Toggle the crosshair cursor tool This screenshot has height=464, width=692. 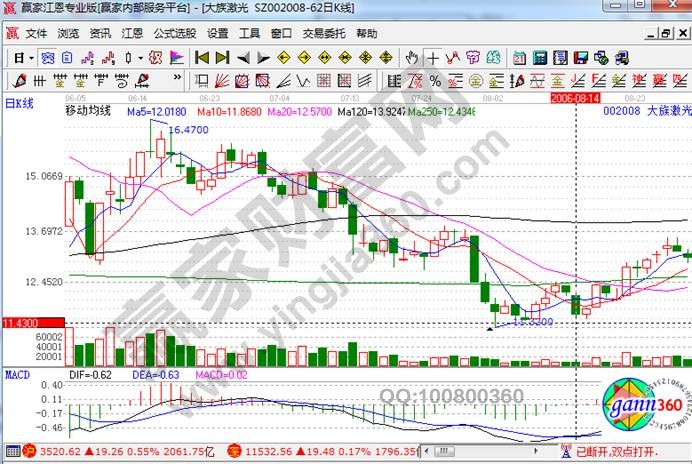coord(433,57)
